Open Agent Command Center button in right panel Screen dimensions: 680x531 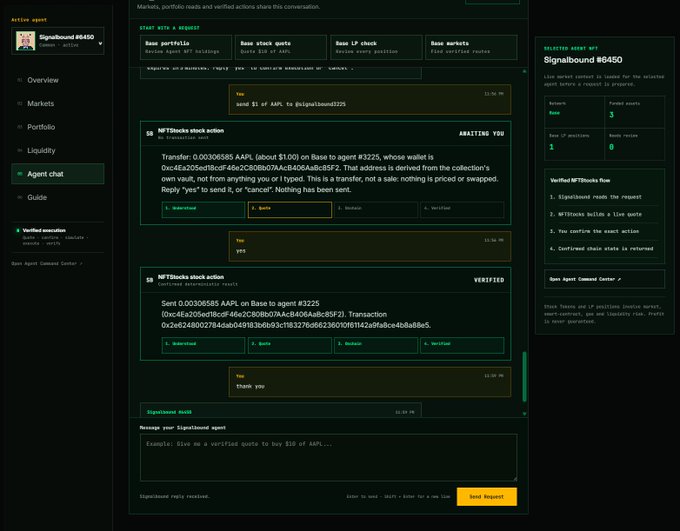point(605,279)
